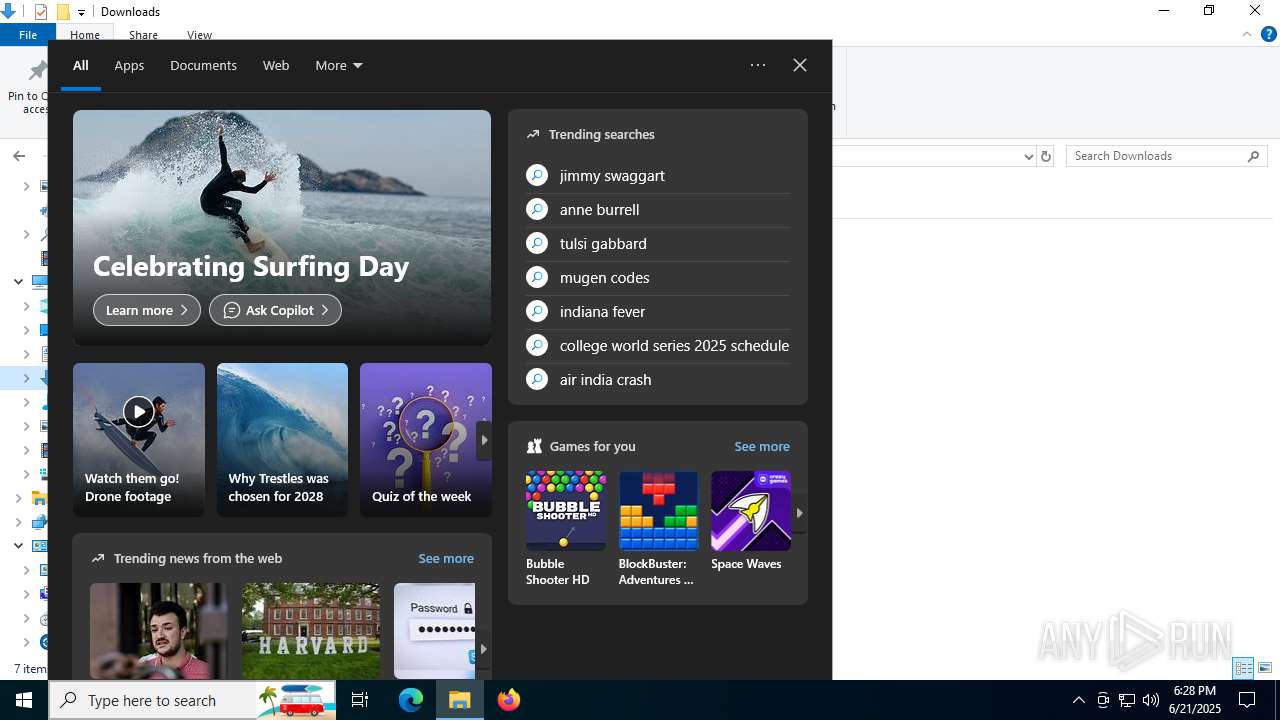This screenshot has width=1280, height=720.
Task: Go back in File Explorer
Action: pos(19,156)
